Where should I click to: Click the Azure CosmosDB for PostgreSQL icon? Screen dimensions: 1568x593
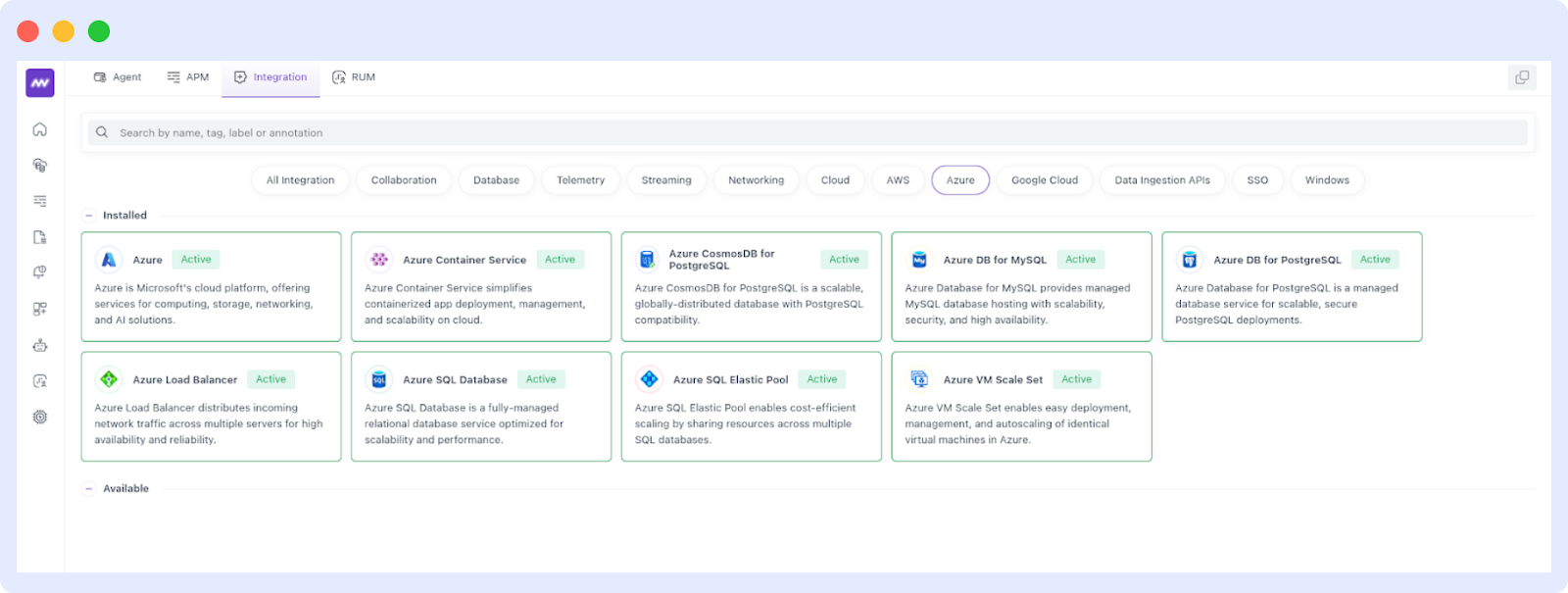(x=648, y=260)
